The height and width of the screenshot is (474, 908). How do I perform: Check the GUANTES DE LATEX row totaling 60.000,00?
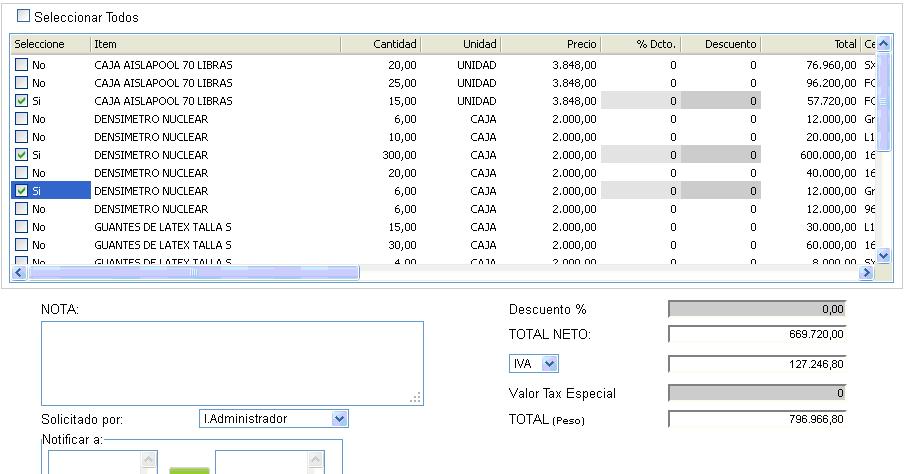tap(21, 244)
